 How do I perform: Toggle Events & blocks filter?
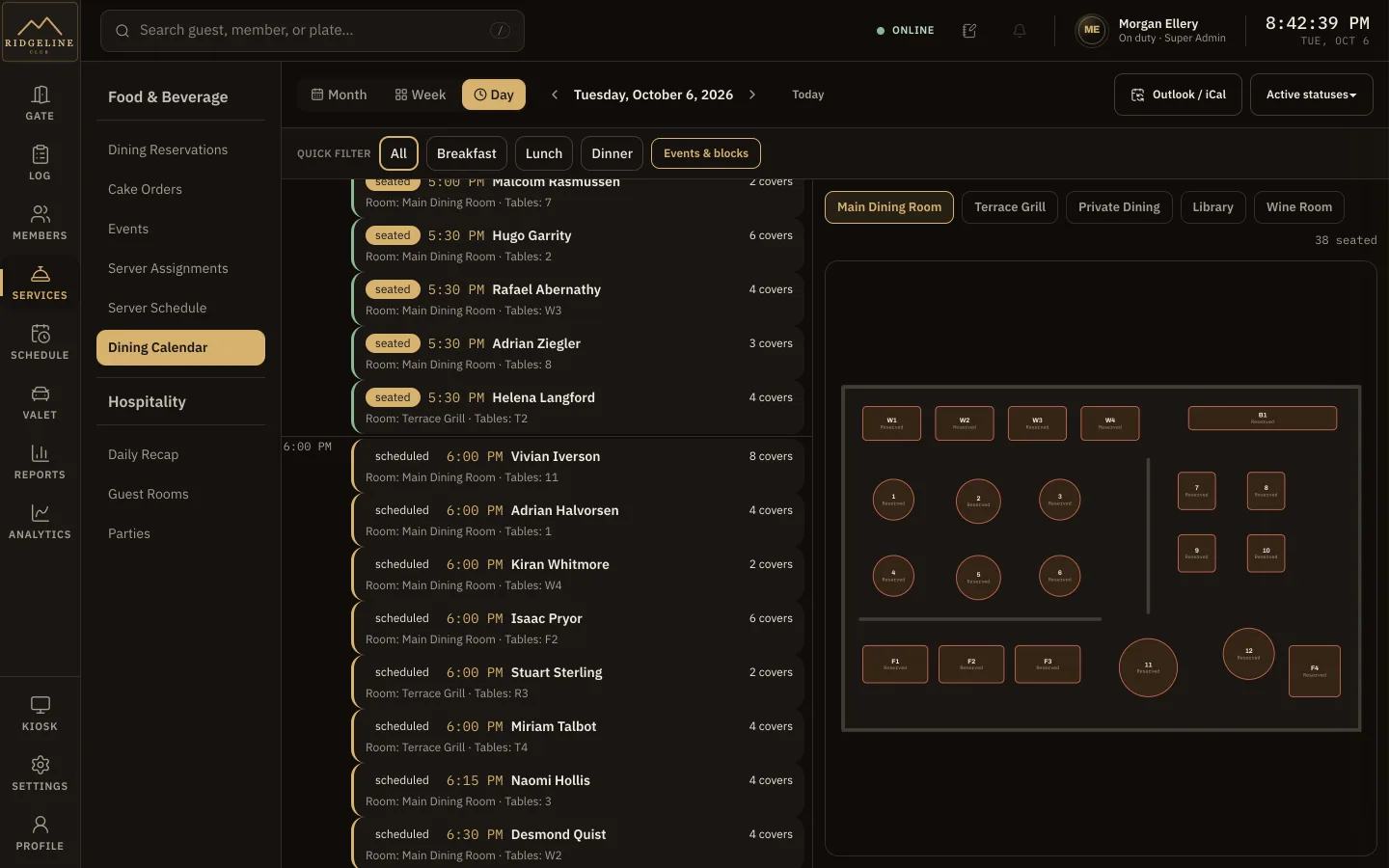pos(706,153)
